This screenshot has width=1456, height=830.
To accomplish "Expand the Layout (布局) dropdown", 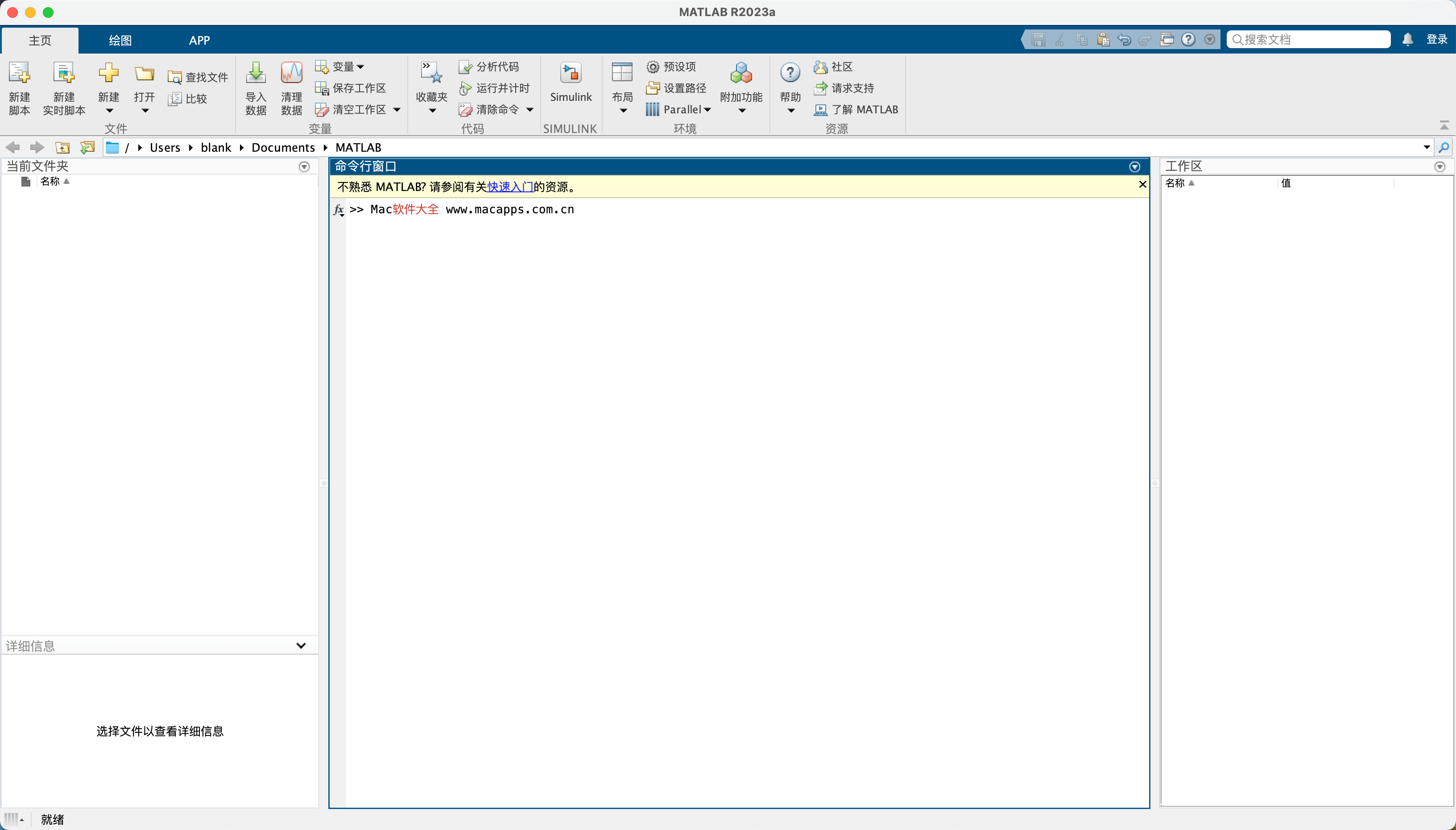I will point(623,111).
